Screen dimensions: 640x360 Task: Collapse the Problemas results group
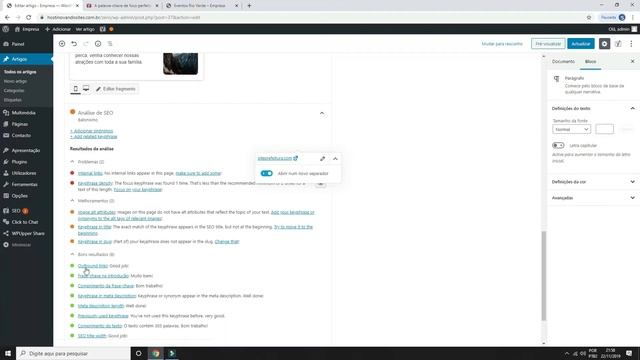click(72, 162)
